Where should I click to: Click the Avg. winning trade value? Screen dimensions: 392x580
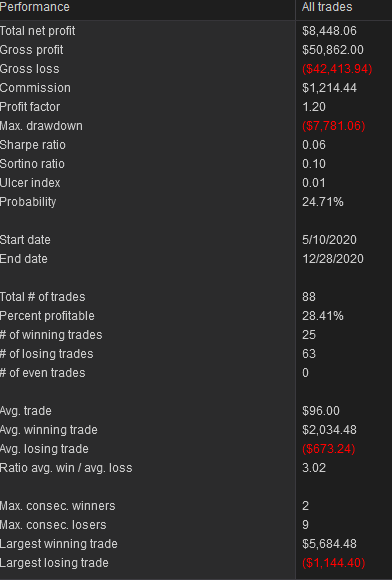(329, 429)
